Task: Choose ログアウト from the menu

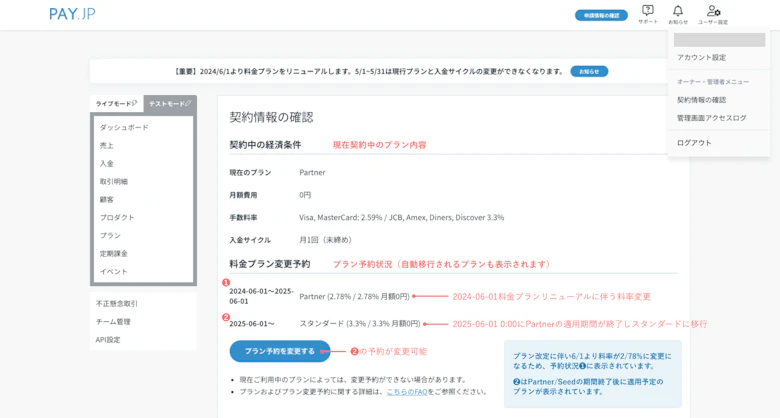Action: 694,143
